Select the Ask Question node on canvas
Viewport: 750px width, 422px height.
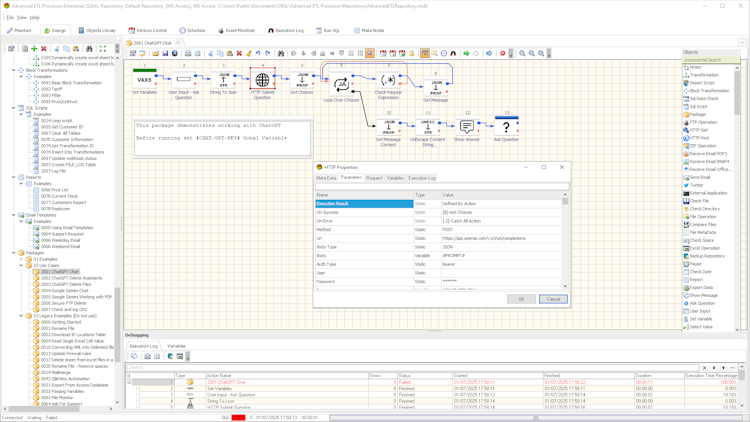pos(506,127)
